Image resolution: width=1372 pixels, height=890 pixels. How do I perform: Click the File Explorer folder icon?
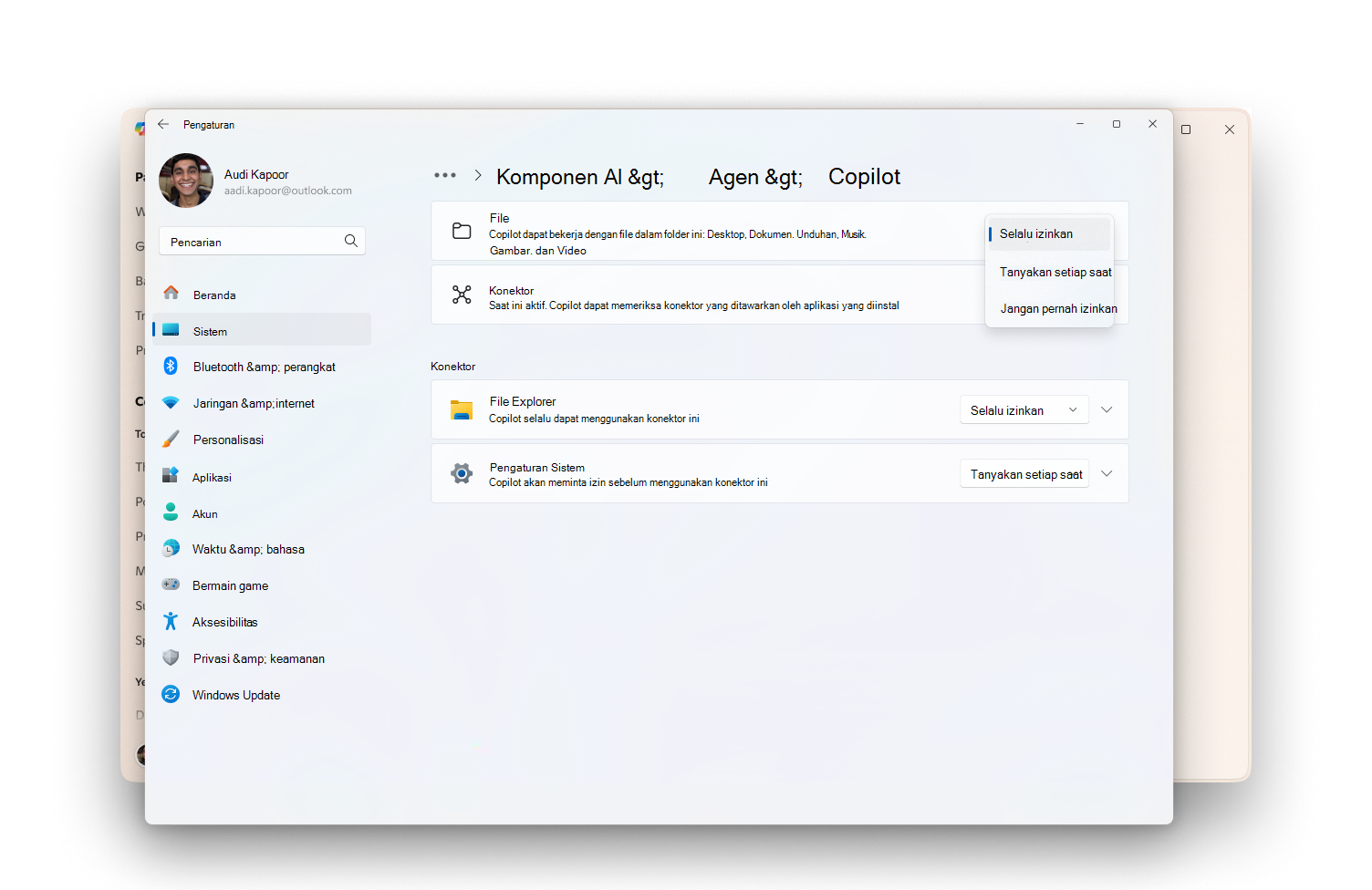tap(462, 410)
